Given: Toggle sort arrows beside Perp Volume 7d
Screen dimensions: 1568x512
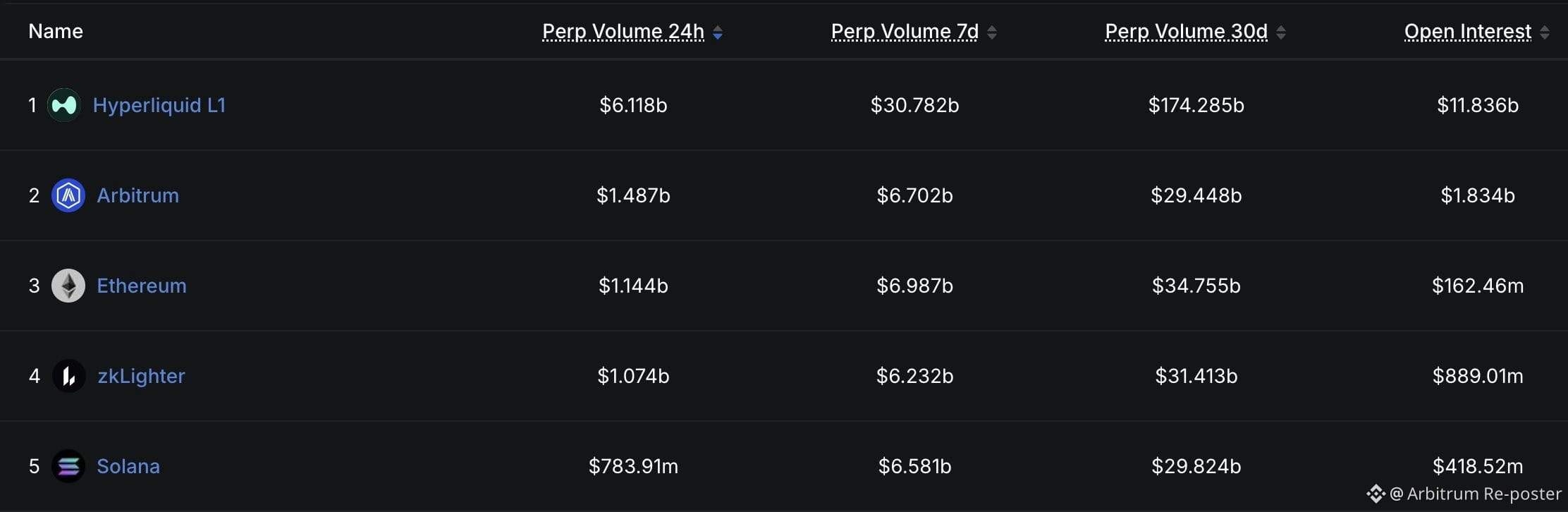Looking at the screenshot, I should pyautogui.click(x=992, y=32).
